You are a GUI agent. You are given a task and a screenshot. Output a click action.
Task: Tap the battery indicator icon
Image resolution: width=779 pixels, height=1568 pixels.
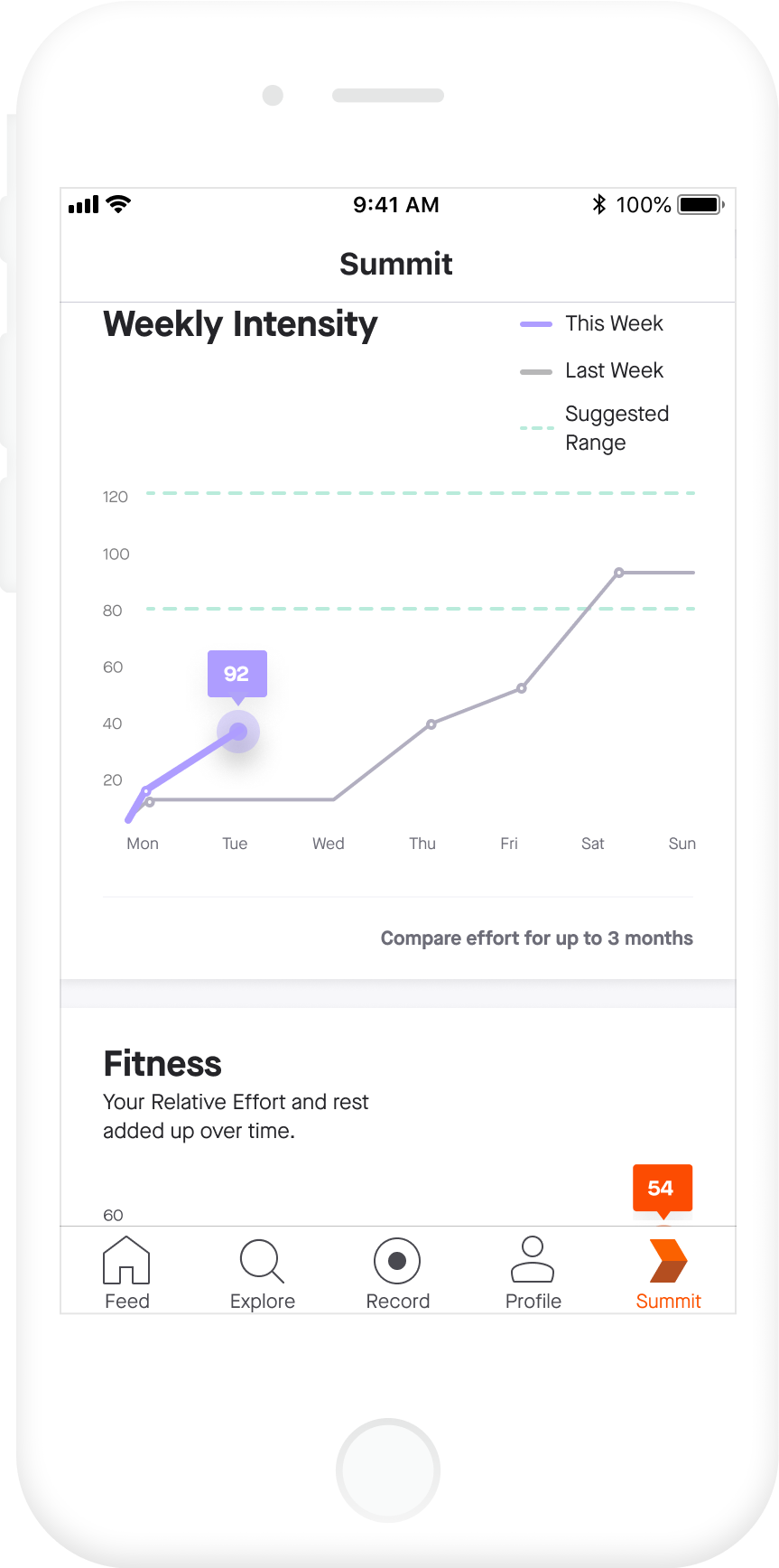click(x=701, y=205)
